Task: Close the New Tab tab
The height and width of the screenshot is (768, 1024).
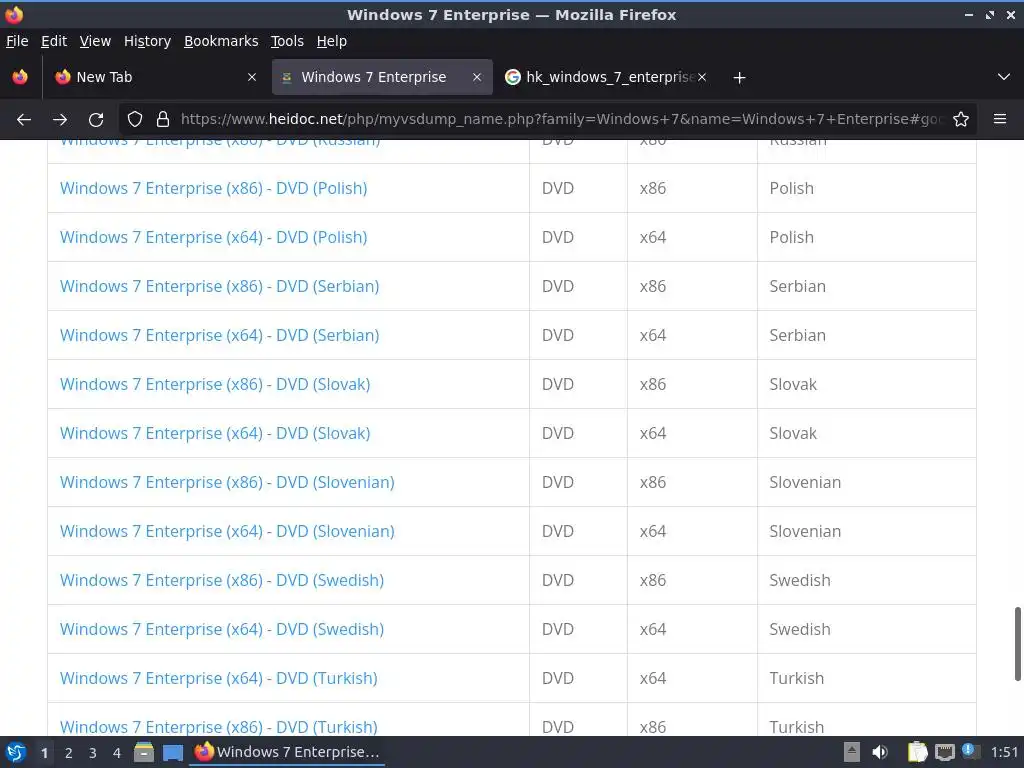Action: click(x=251, y=77)
